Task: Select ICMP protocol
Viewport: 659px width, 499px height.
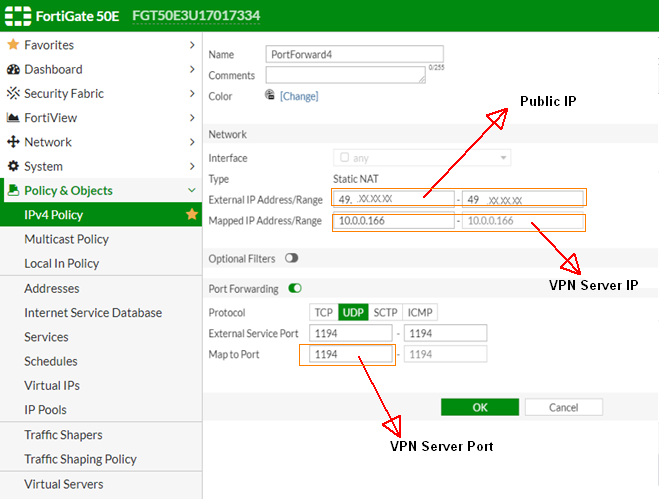Action: click(420, 312)
